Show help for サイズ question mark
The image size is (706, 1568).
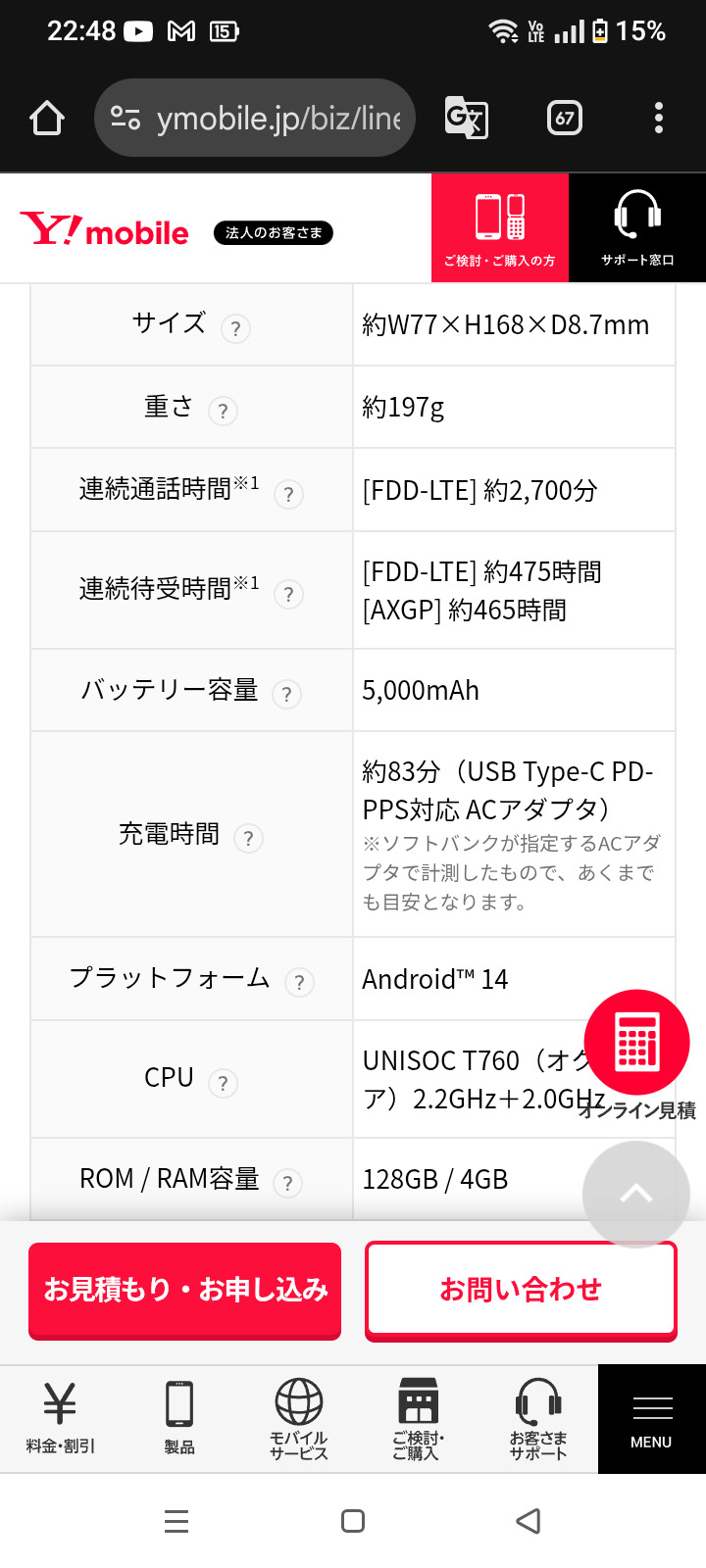coord(235,328)
